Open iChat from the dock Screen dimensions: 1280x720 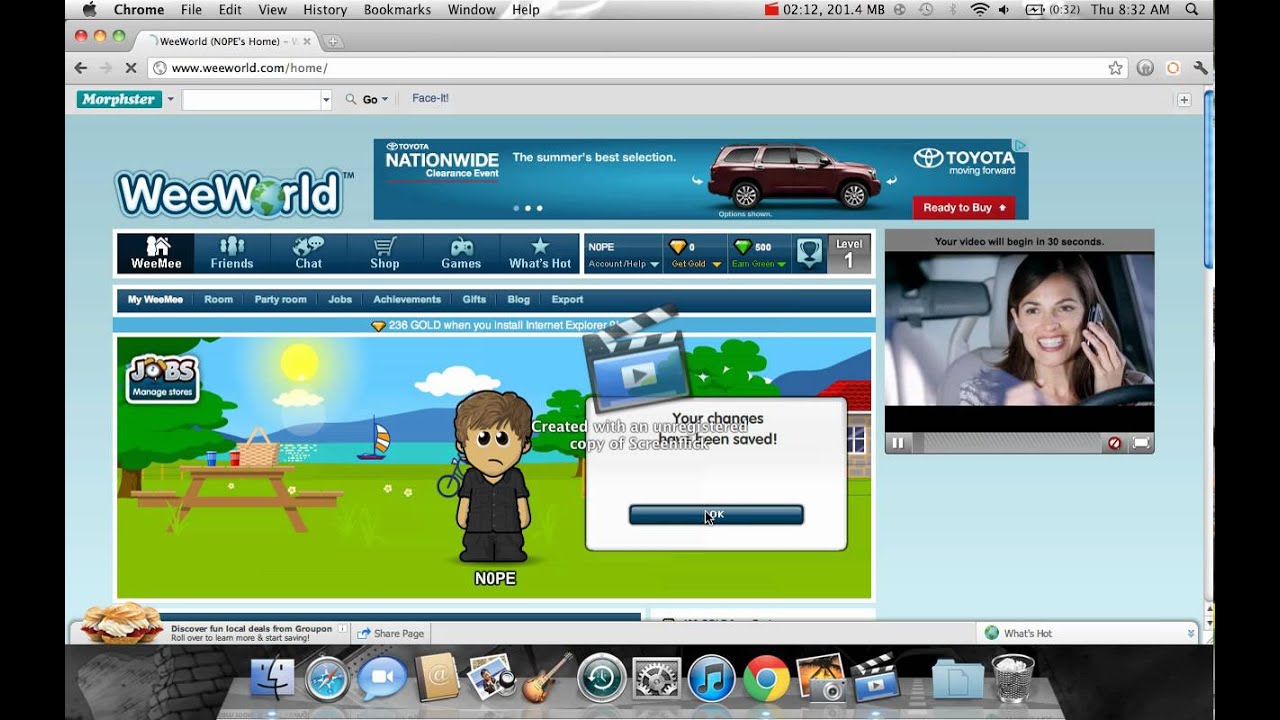(381, 680)
